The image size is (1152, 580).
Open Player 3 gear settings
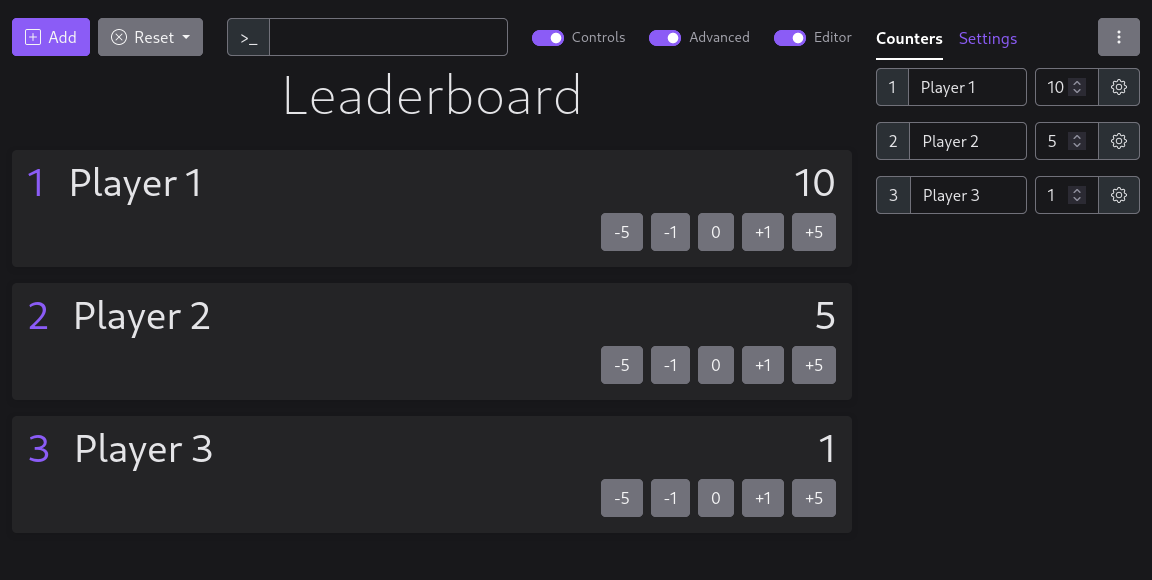click(1119, 195)
